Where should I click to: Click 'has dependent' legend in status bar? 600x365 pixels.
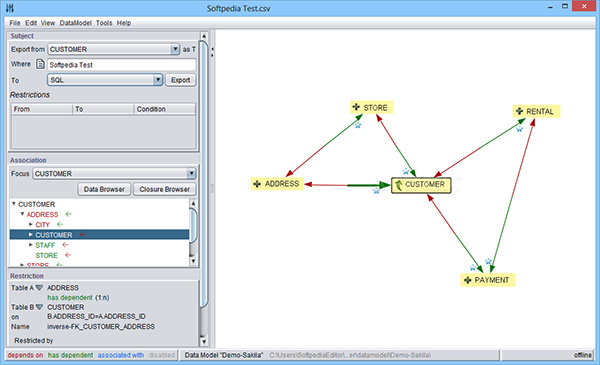(x=70, y=355)
